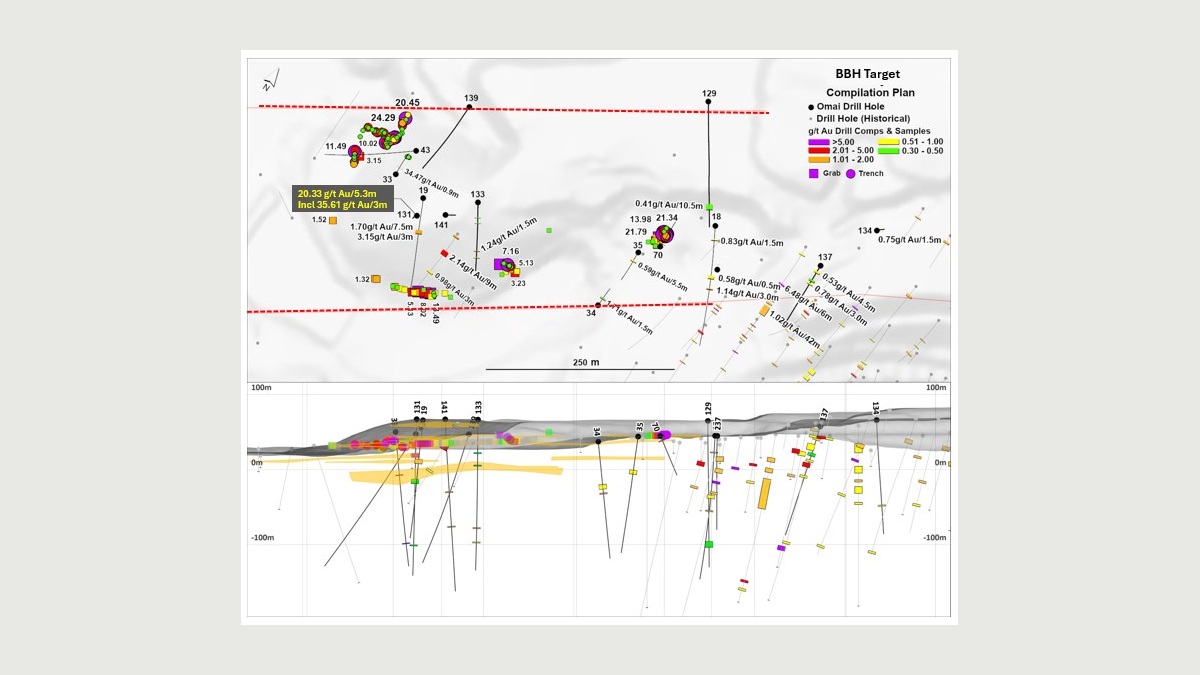This screenshot has height=675, width=1200.
Task: Click drill hole 133 collar dot on plan
Action: coord(478,204)
